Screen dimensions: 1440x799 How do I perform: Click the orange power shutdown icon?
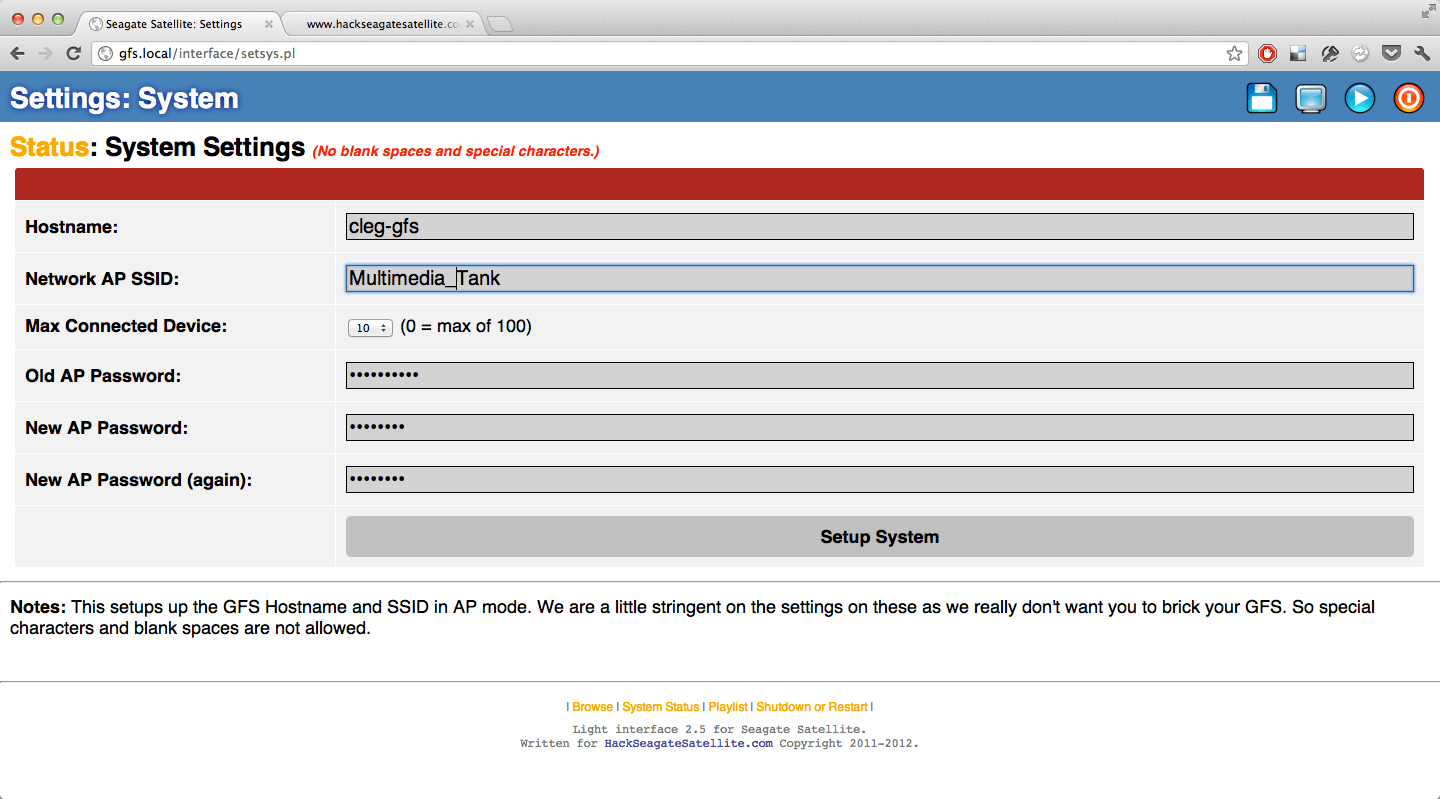(x=1408, y=98)
